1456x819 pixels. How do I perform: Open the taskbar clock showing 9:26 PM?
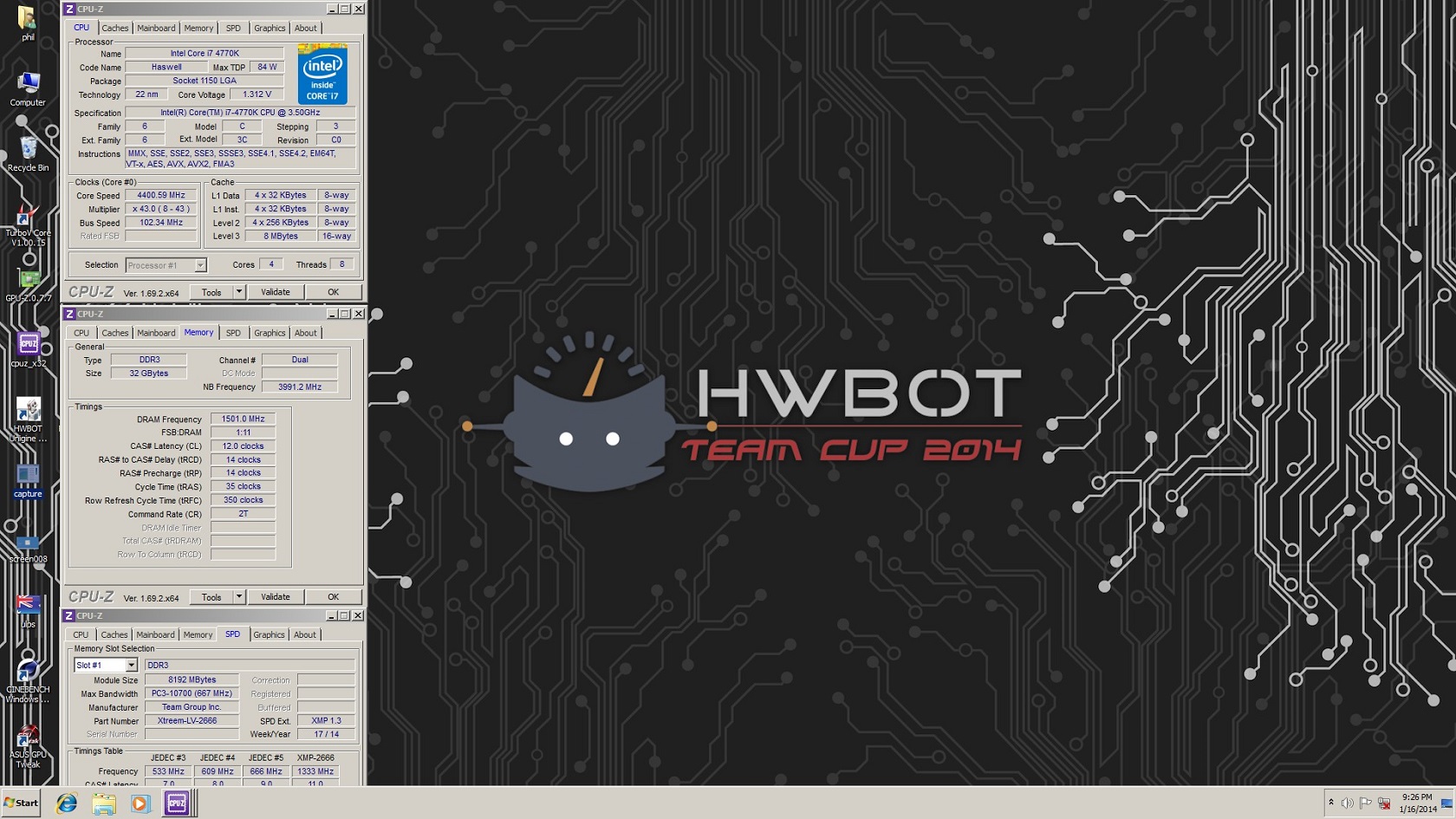1417,803
